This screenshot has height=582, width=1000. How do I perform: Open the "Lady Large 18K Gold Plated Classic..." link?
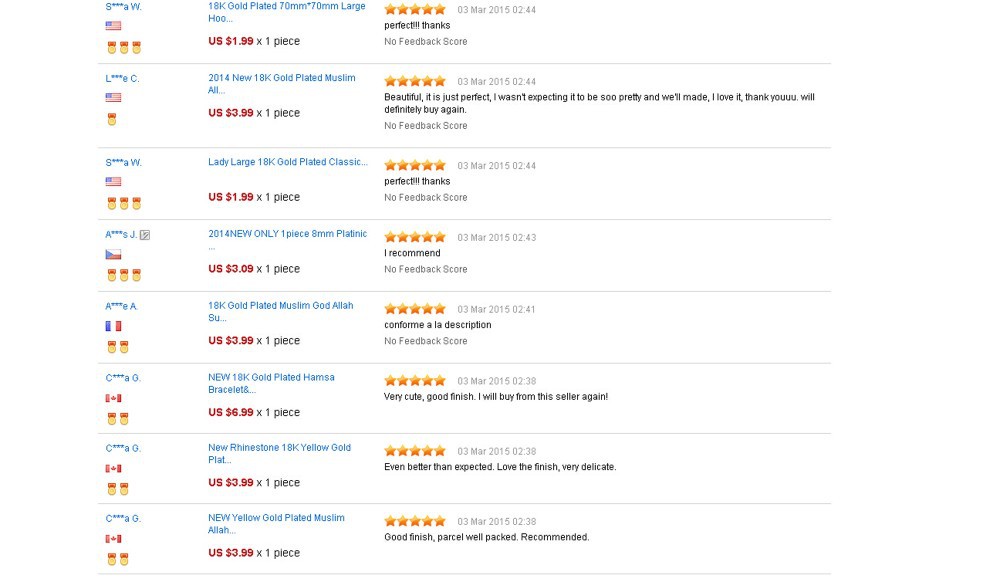287,162
